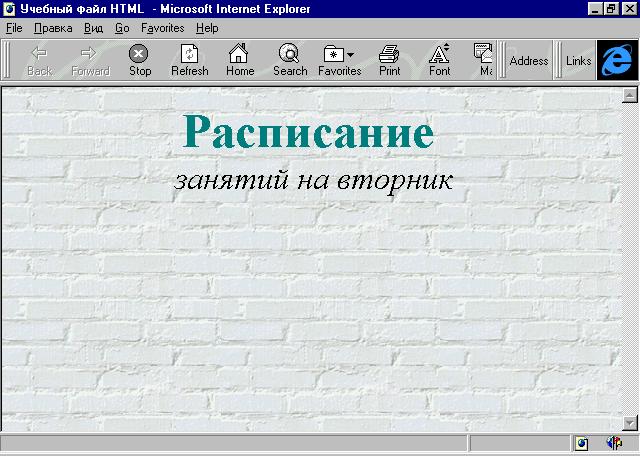Reload the page with Refresh
Screen dimensions: 640x456
[190, 60]
